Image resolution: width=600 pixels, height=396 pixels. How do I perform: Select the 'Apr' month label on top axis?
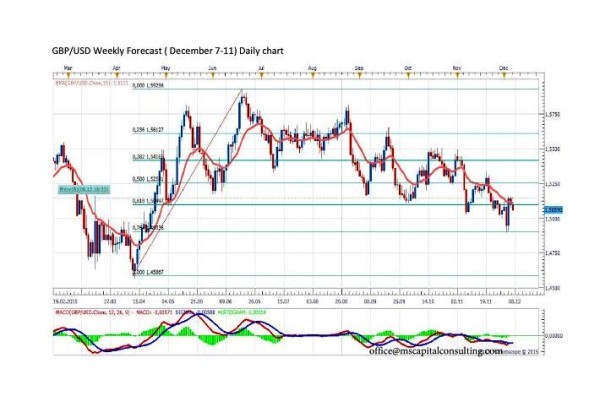tap(116, 68)
